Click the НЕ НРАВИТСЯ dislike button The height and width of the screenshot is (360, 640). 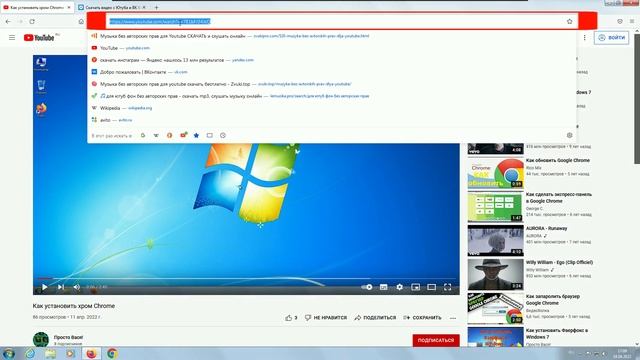(x=326, y=318)
